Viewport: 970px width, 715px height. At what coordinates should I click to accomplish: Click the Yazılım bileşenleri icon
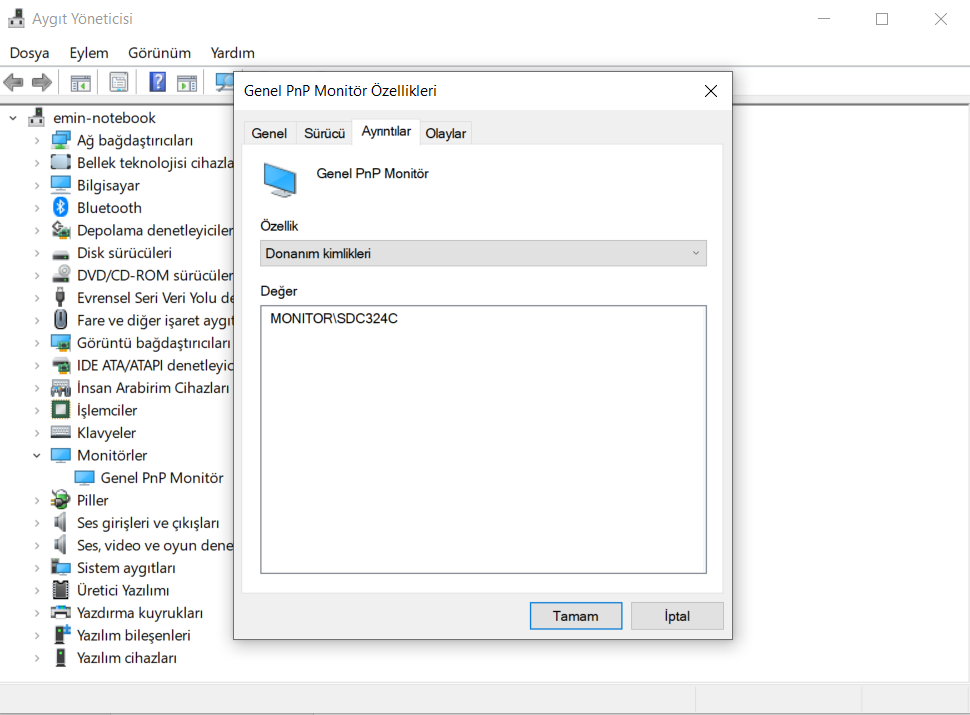tap(62, 635)
